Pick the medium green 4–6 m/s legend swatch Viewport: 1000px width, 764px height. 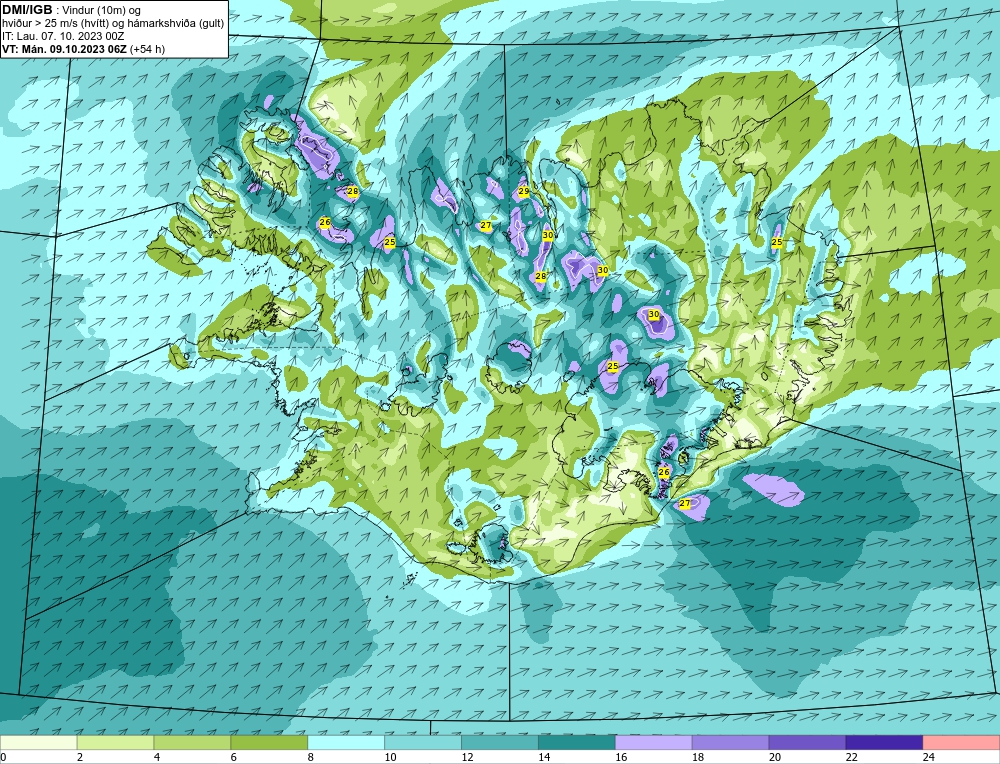pos(192,742)
